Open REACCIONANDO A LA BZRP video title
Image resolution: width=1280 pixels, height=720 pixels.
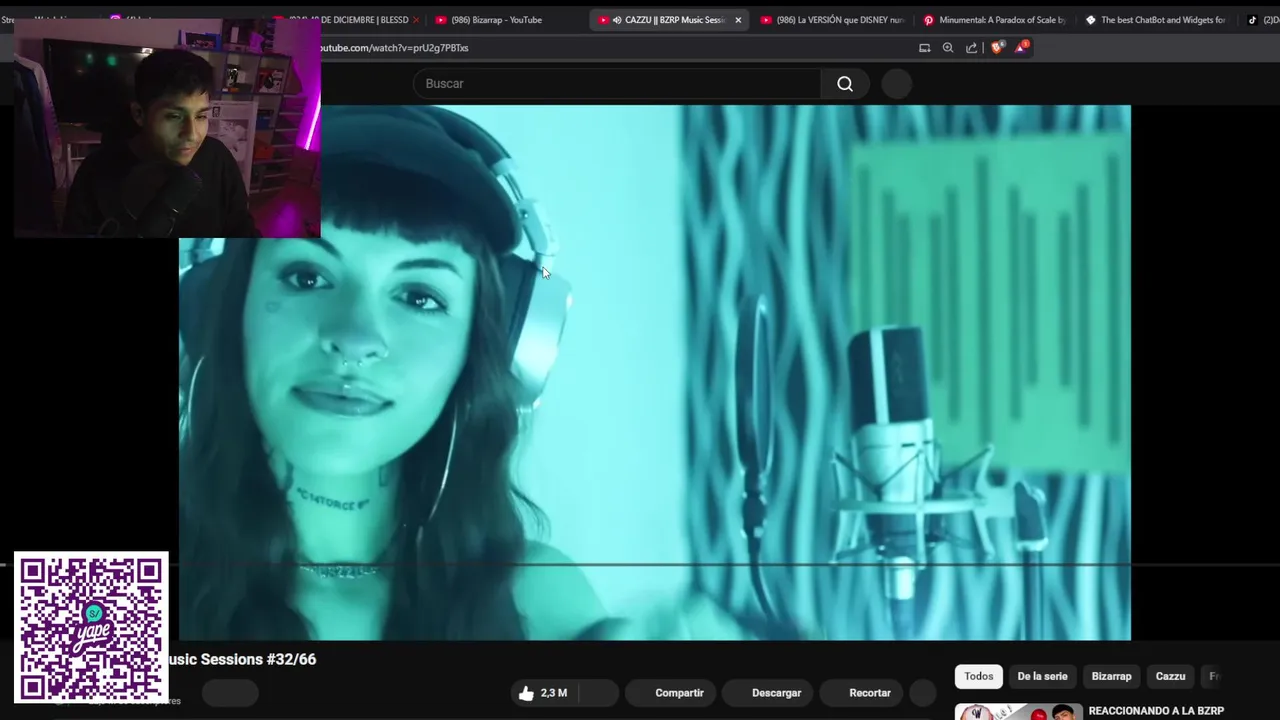tap(1156, 711)
